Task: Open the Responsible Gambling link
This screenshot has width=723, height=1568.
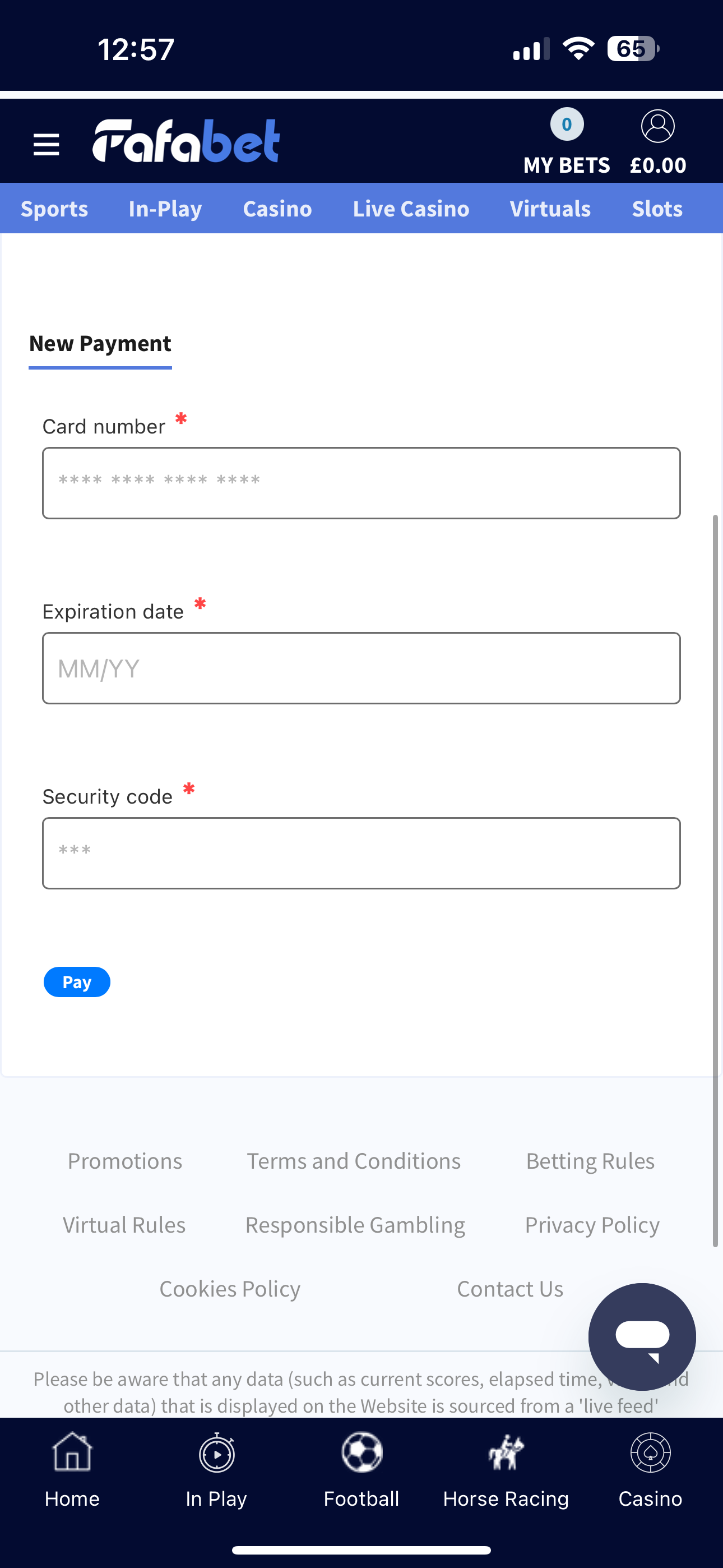Action: pyautogui.click(x=355, y=1225)
